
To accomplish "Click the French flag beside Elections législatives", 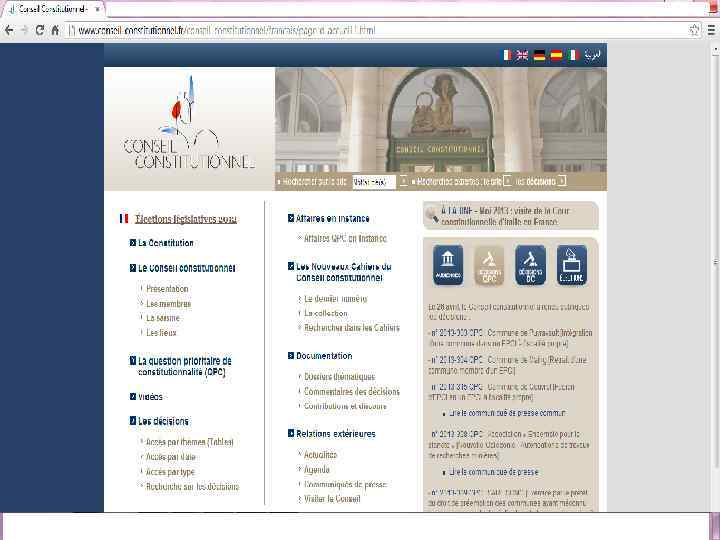I will tap(124, 219).
